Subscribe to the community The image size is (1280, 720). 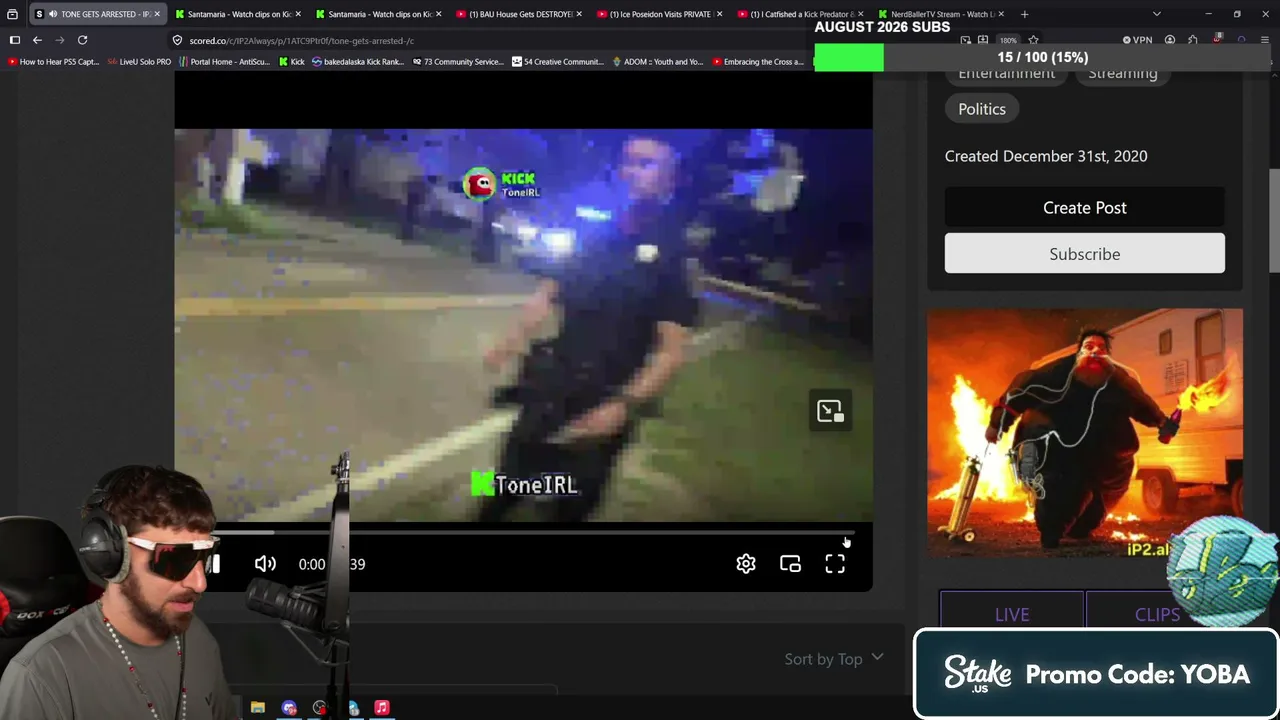1085,254
